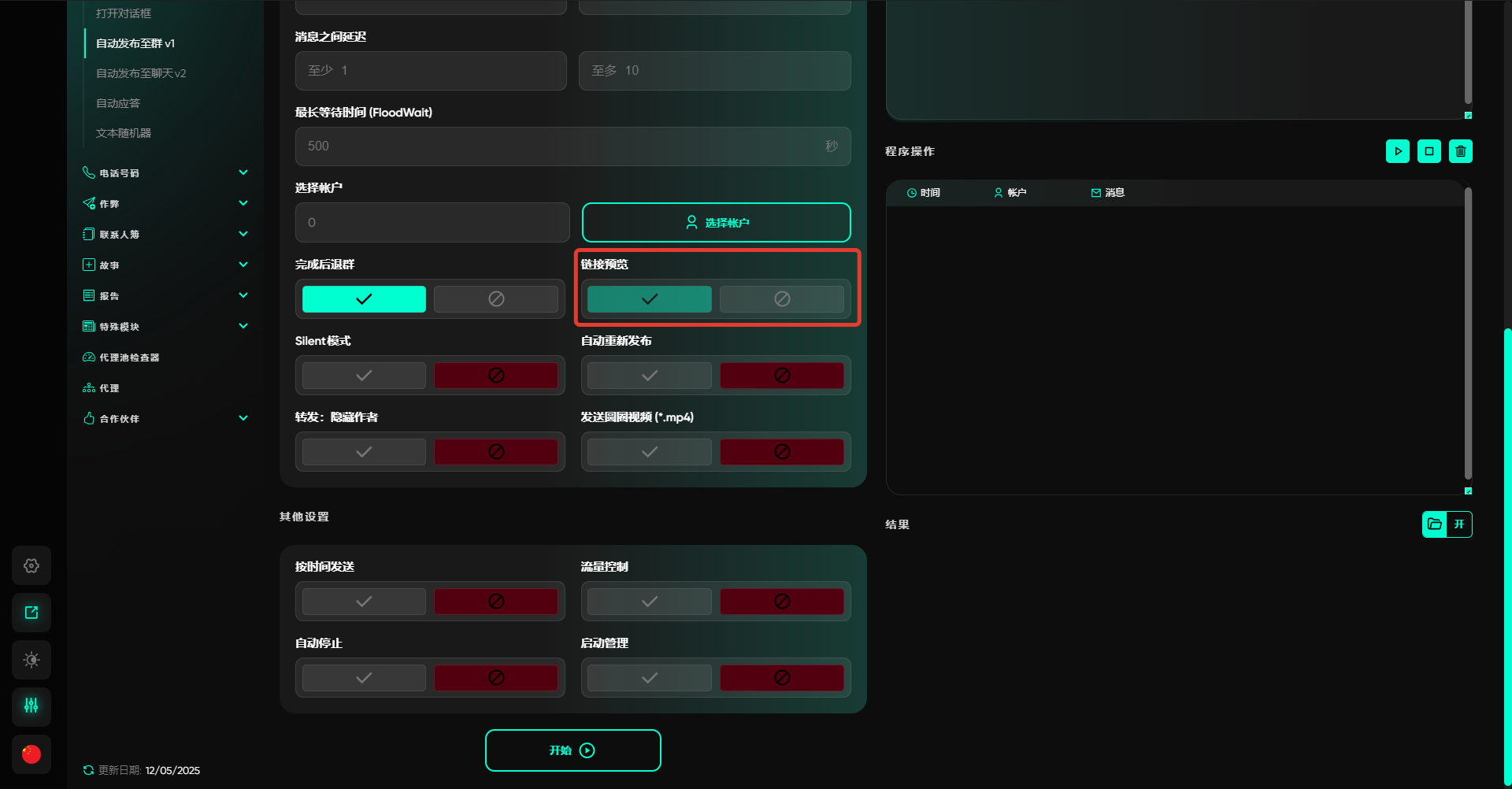Click the 选择帐户 button

(716, 223)
